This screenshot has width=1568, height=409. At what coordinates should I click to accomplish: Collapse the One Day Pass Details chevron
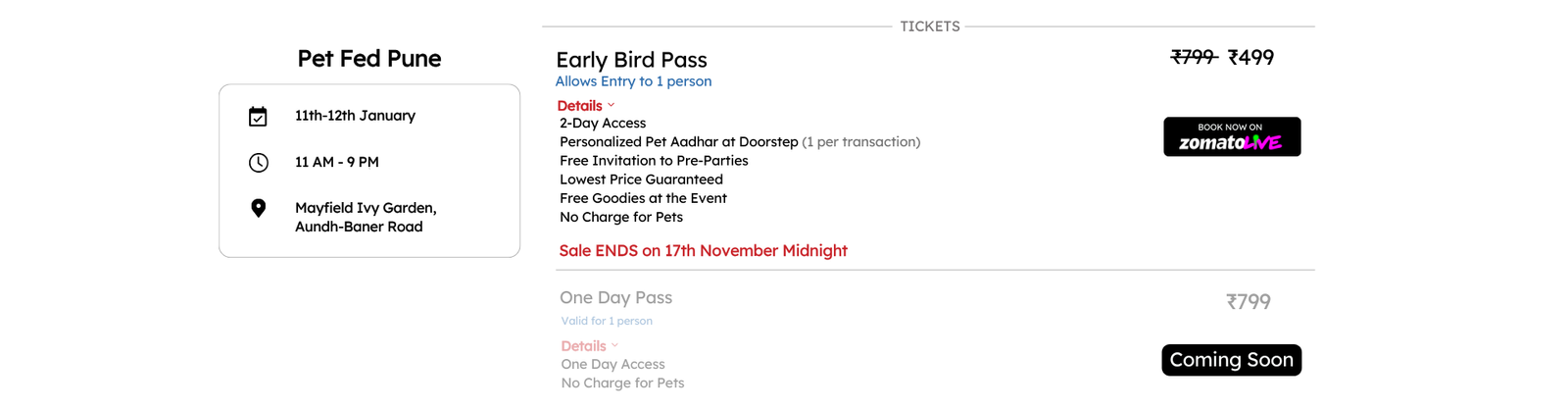coord(614,345)
